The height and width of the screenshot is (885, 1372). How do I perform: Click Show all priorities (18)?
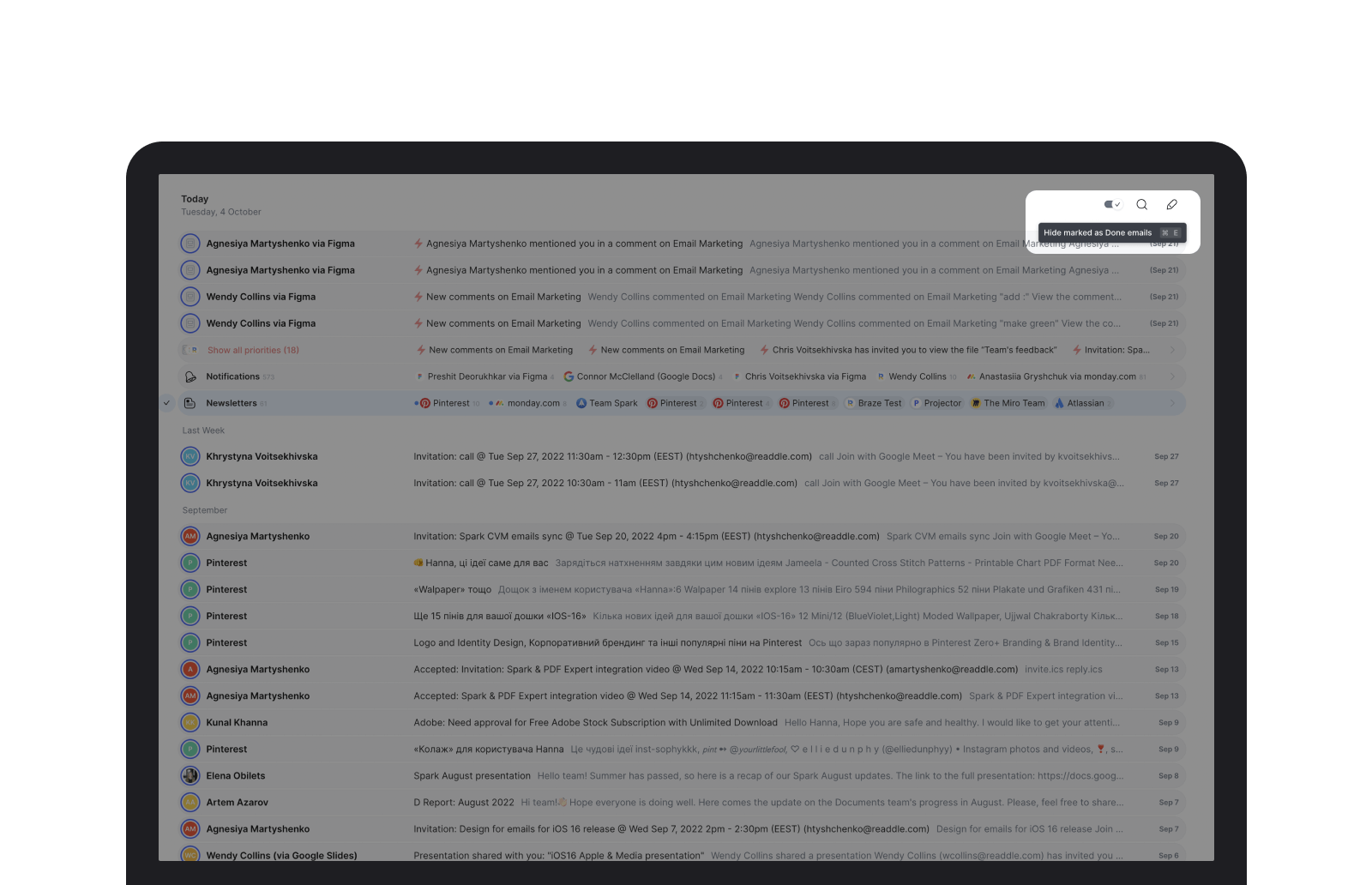coord(253,349)
